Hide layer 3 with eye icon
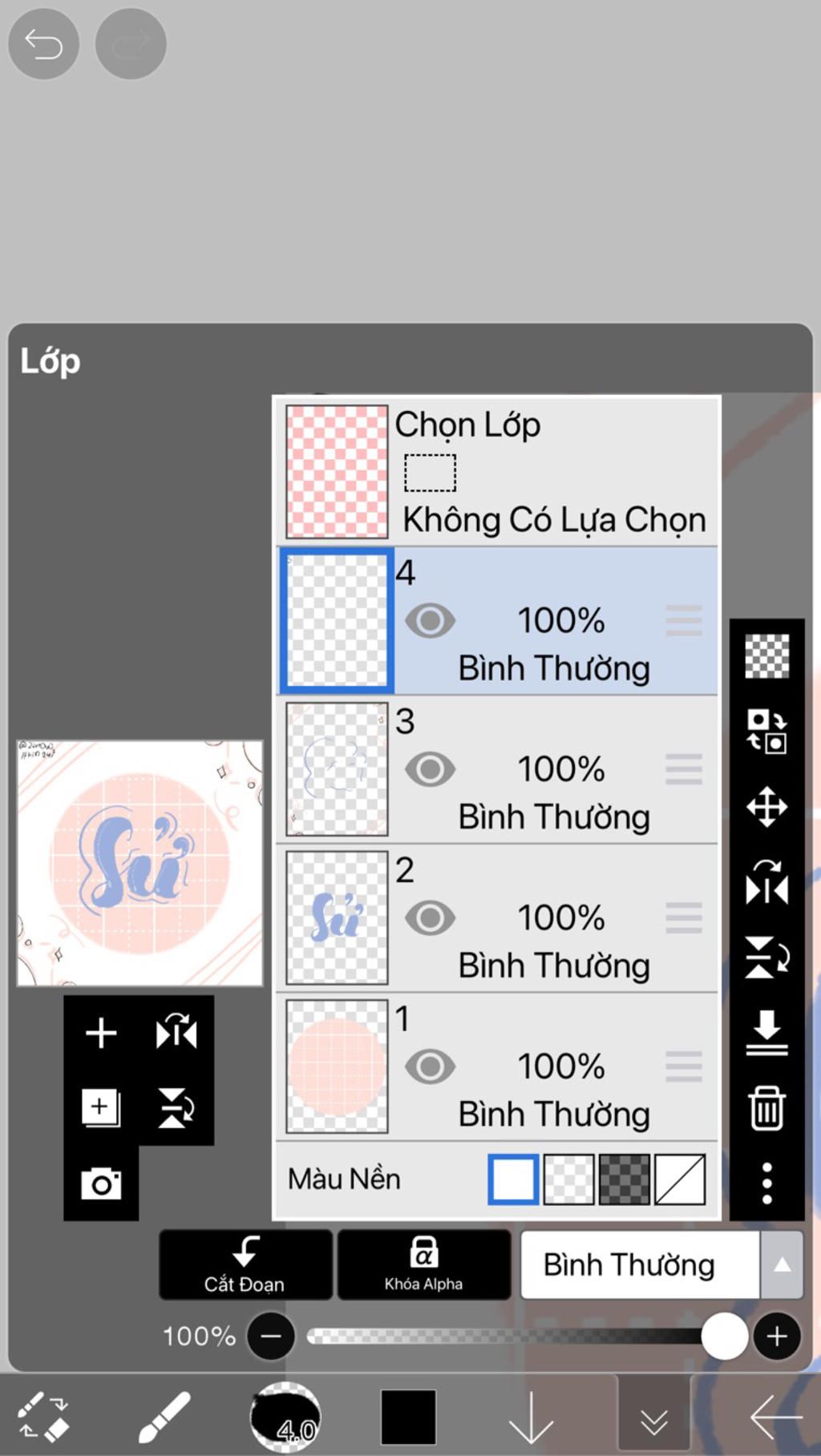 click(x=430, y=769)
